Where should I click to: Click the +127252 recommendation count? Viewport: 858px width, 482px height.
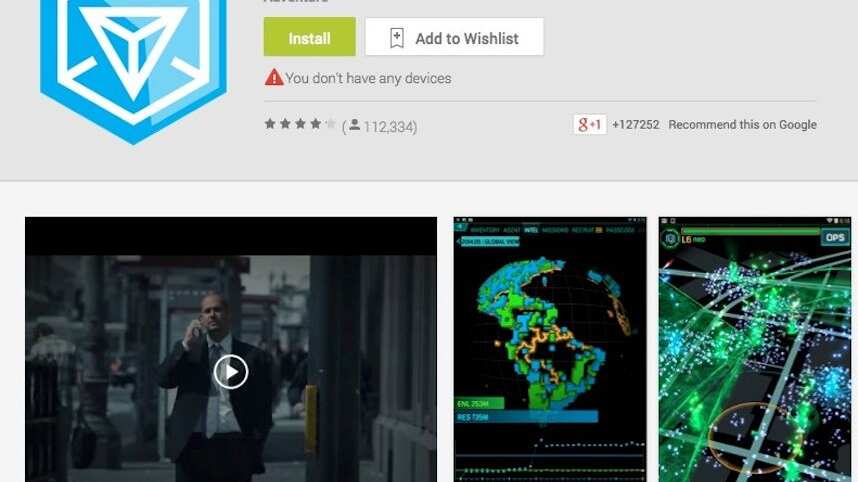pyautogui.click(x=636, y=125)
